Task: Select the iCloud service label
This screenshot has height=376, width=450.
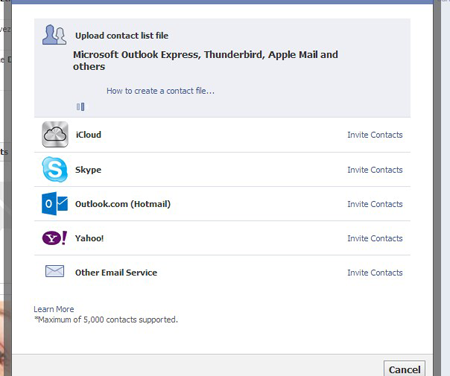Action: tap(88, 135)
